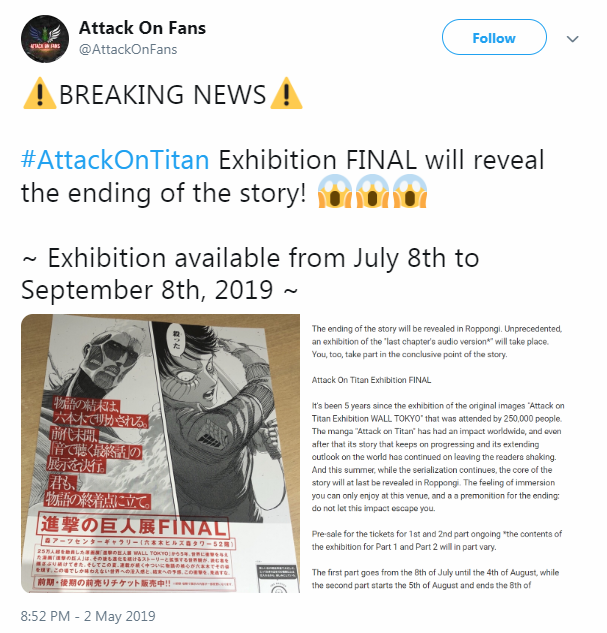This screenshot has width=607, height=633.
Task: Expand the tweet options chevron menu
Action: click(572, 39)
